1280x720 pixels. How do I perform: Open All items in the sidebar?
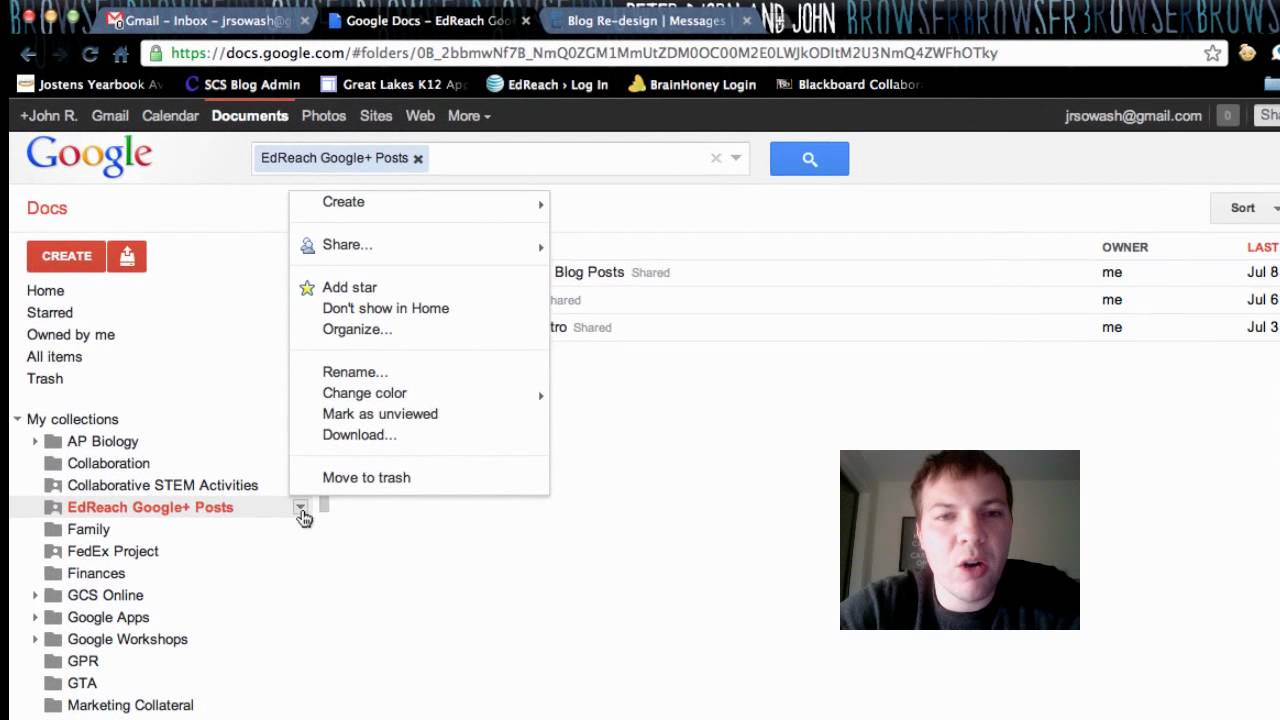coord(54,356)
